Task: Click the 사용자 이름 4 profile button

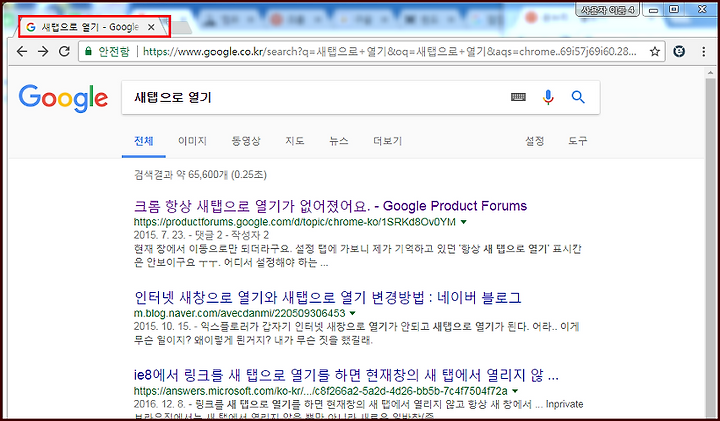Action: (608, 10)
